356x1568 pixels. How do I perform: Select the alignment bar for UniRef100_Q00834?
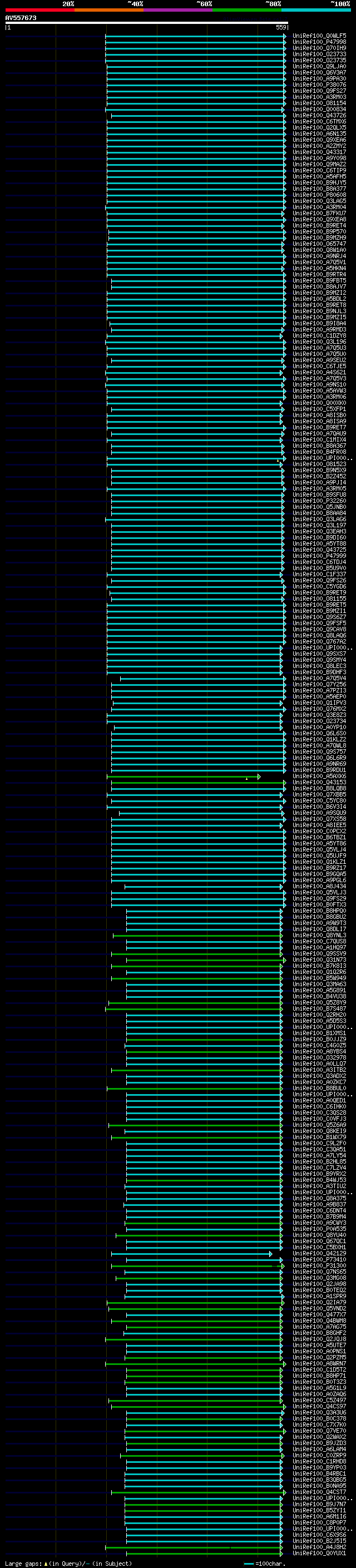pyautogui.click(x=195, y=110)
